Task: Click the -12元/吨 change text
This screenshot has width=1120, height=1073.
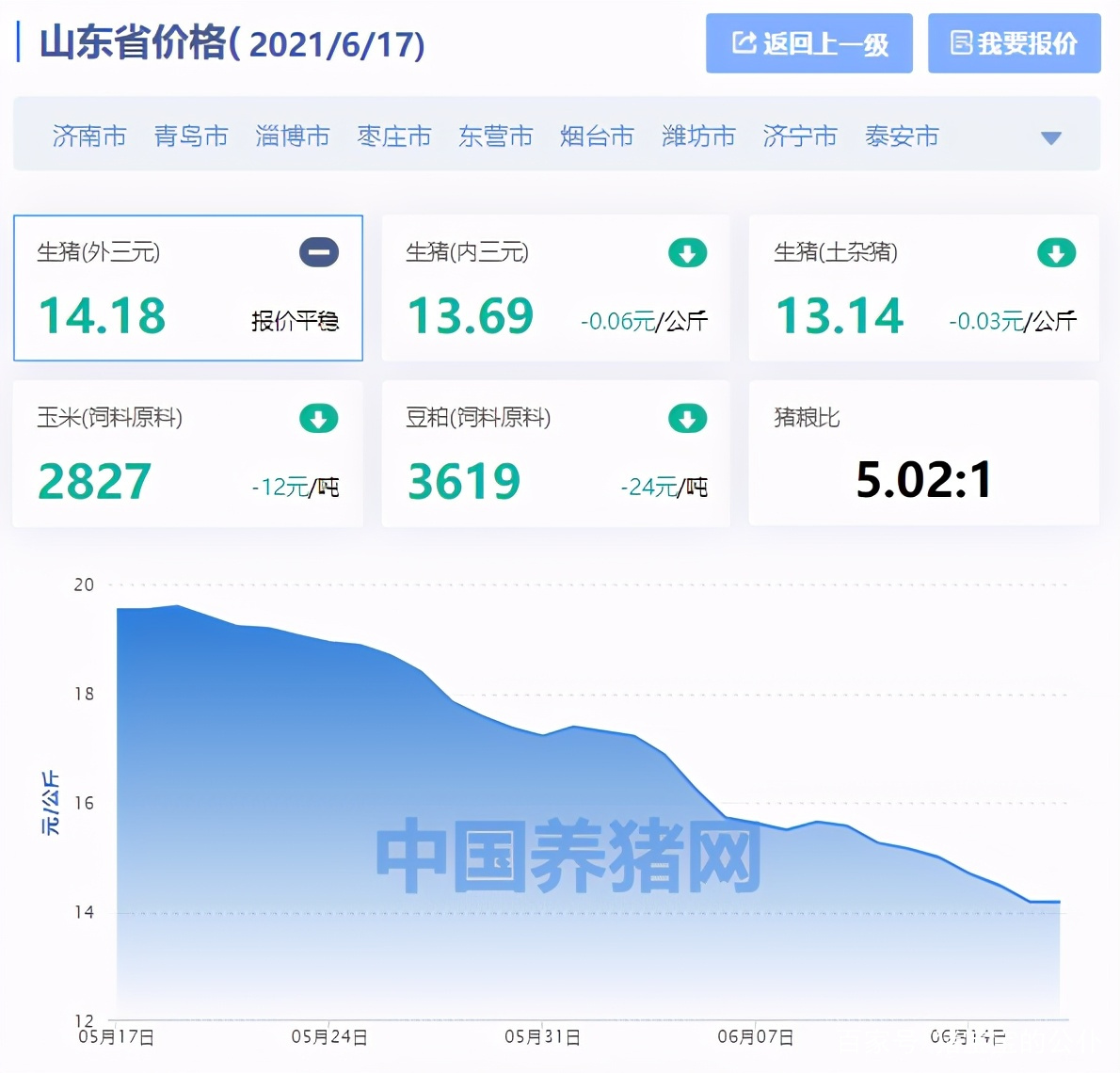Action: pos(295,488)
